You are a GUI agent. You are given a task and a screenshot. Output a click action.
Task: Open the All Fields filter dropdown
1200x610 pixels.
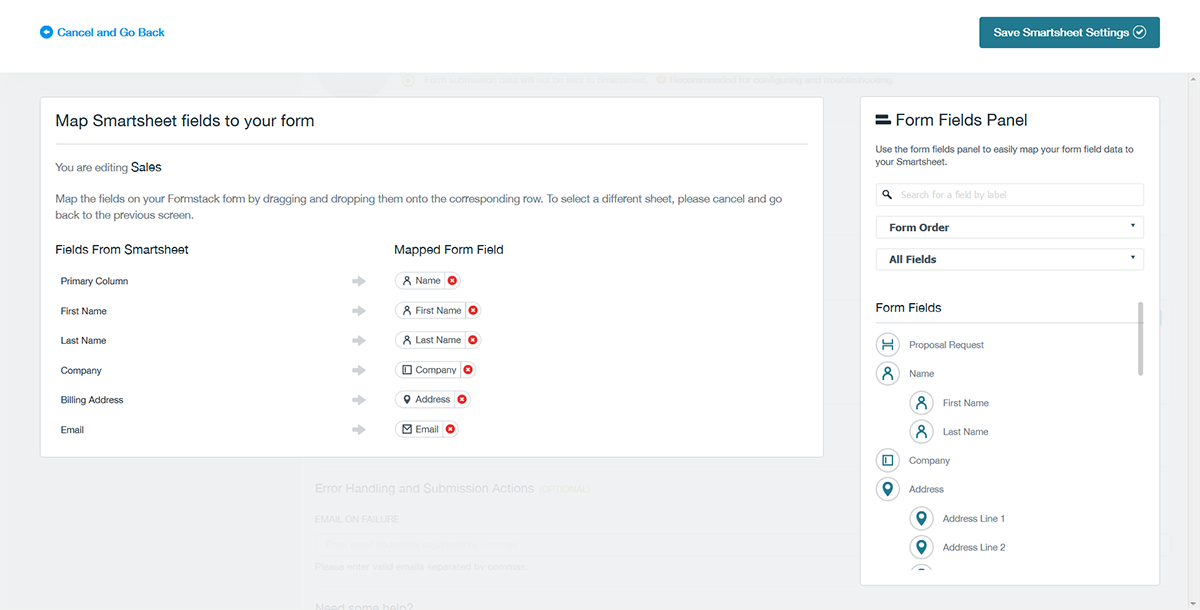[1010, 259]
